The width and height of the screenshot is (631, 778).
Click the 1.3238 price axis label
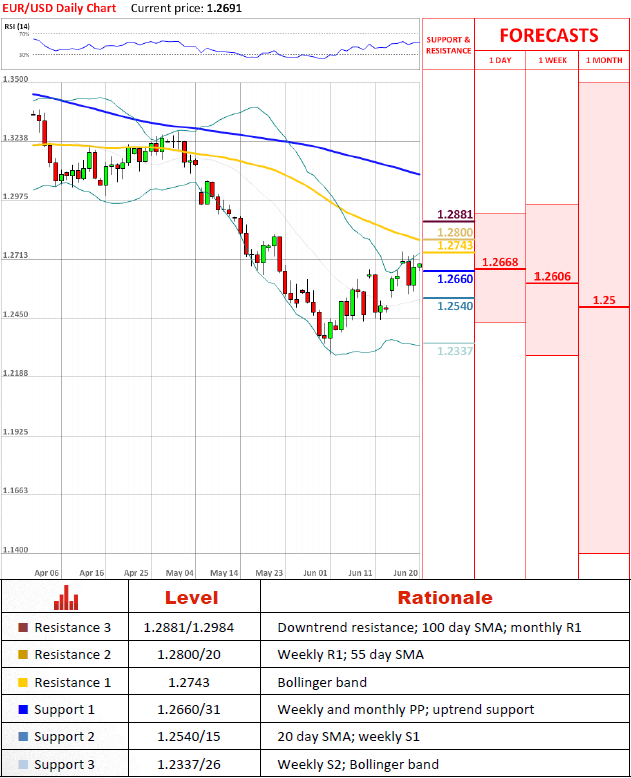(15, 138)
